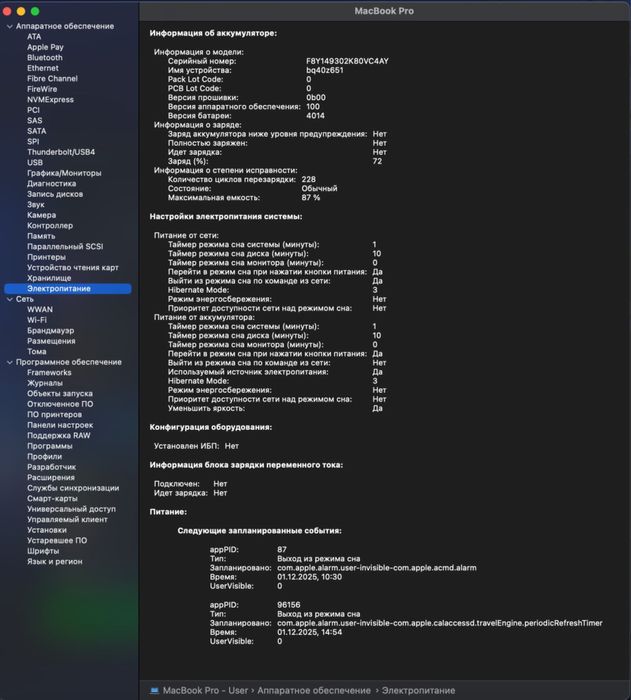The height and width of the screenshot is (700, 631).
Task: Click the cycle count value 228
Action: 309,179
